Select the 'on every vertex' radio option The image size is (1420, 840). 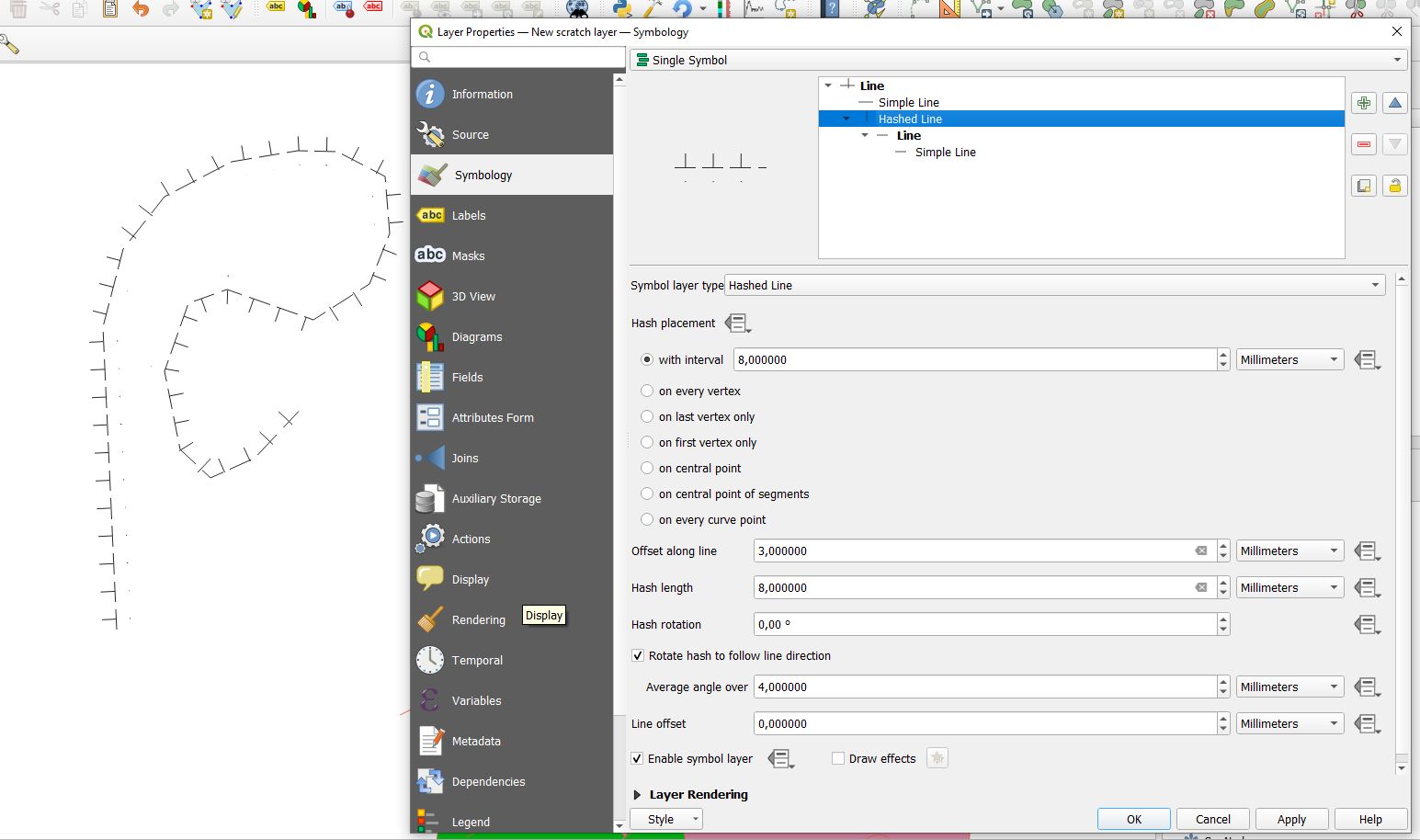[647, 391]
